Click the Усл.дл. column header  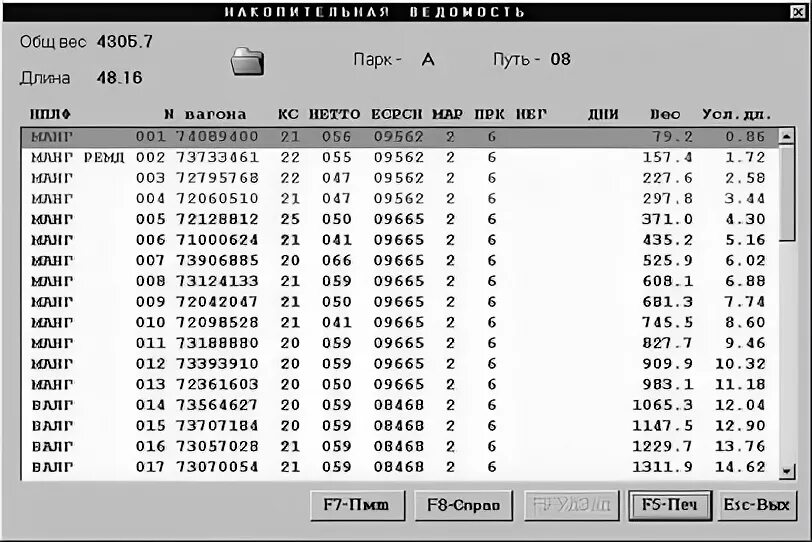(x=737, y=114)
